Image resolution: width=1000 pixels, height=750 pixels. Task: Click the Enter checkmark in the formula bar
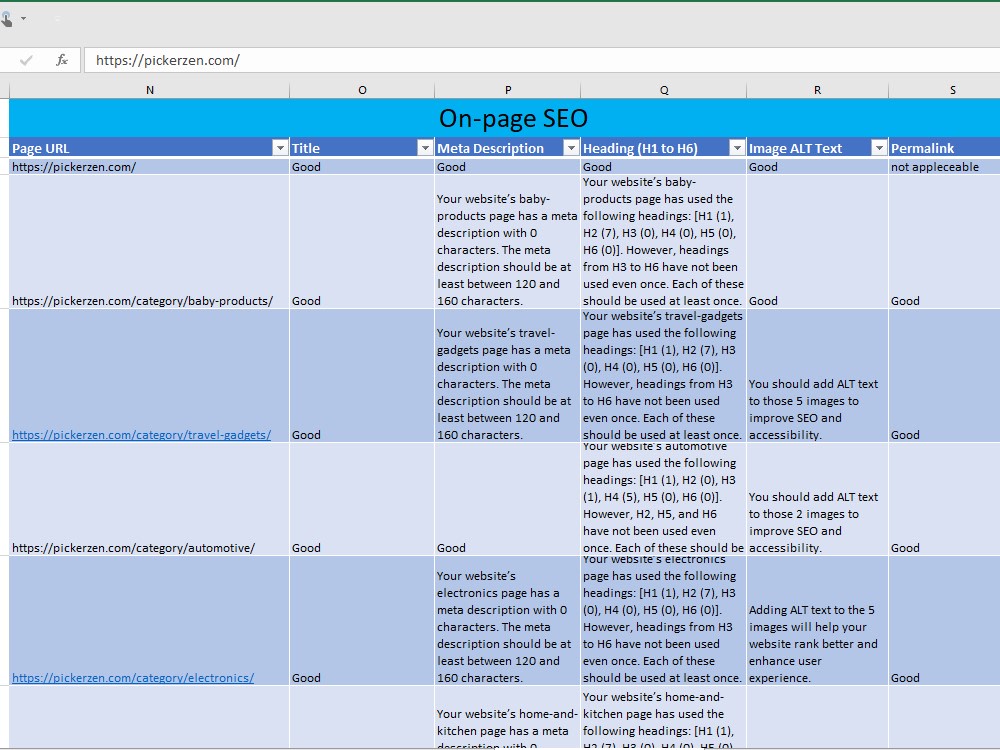[26, 61]
